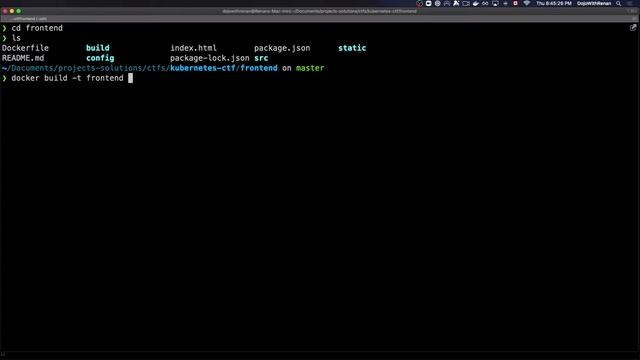The width and height of the screenshot is (640, 360).
Task: Click the 'Dockerfile' file name
Action: coord(25,48)
